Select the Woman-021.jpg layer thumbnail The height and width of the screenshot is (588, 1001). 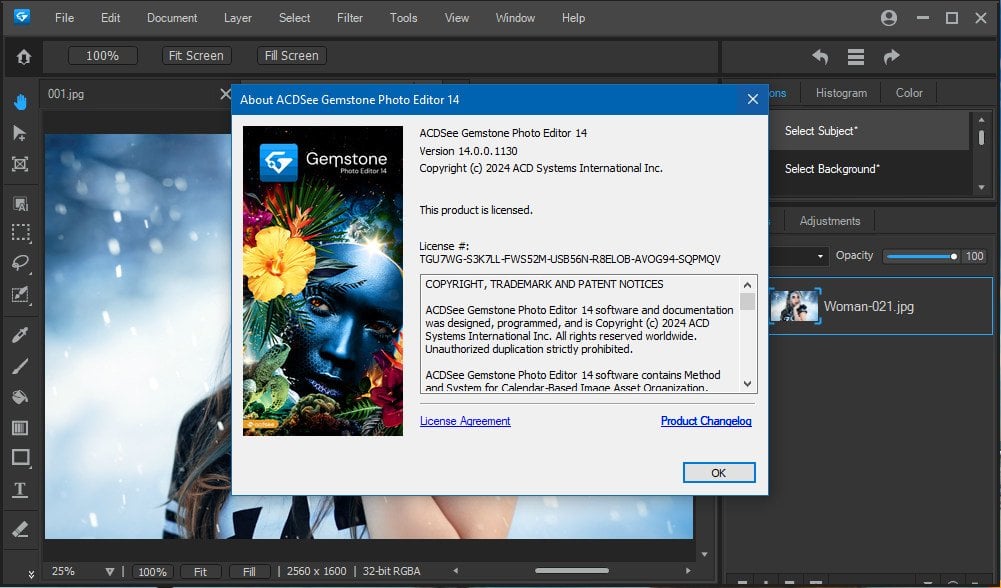point(794,306)
